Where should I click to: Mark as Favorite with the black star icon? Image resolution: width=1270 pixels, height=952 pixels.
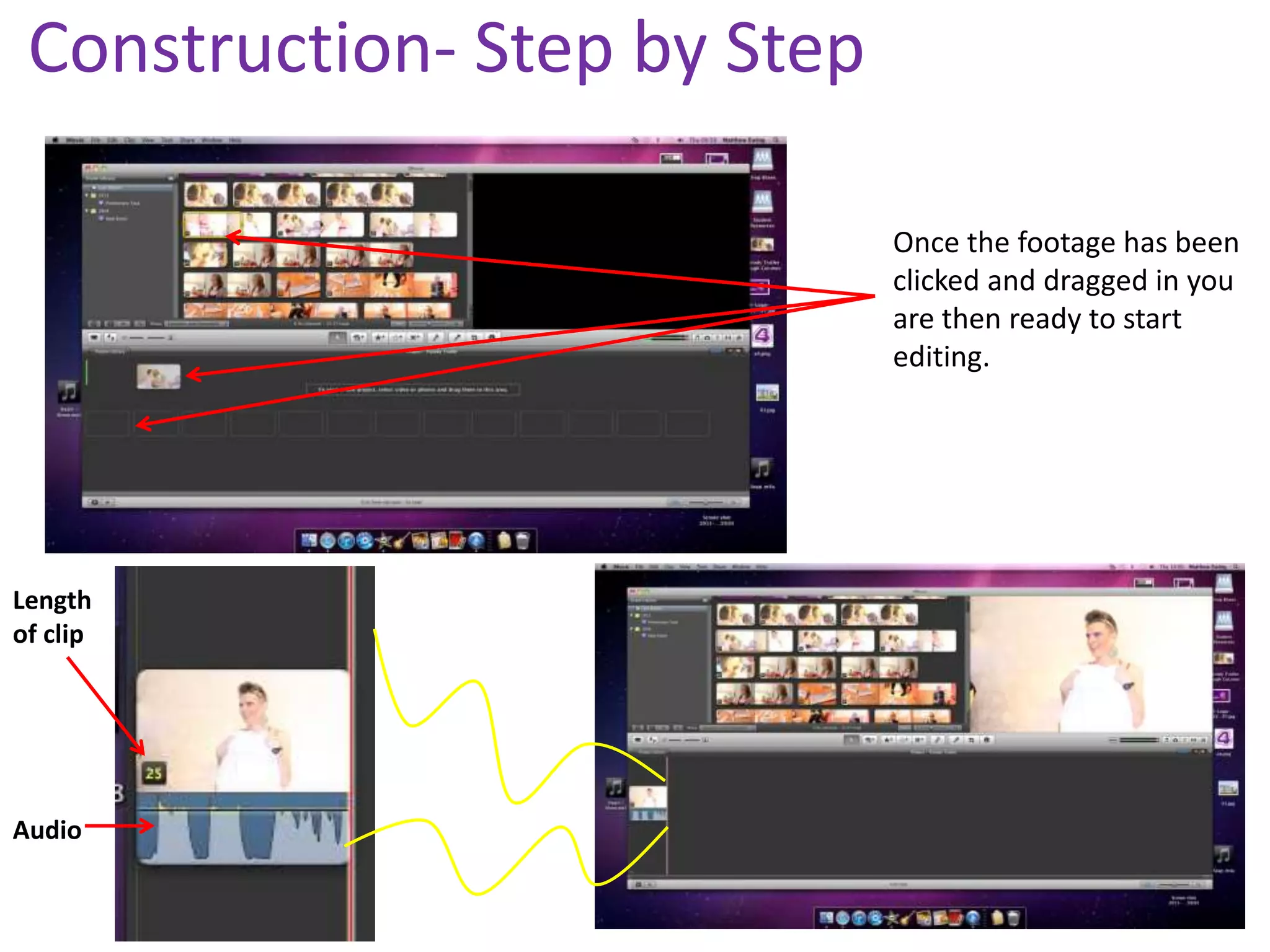point(379,338)
